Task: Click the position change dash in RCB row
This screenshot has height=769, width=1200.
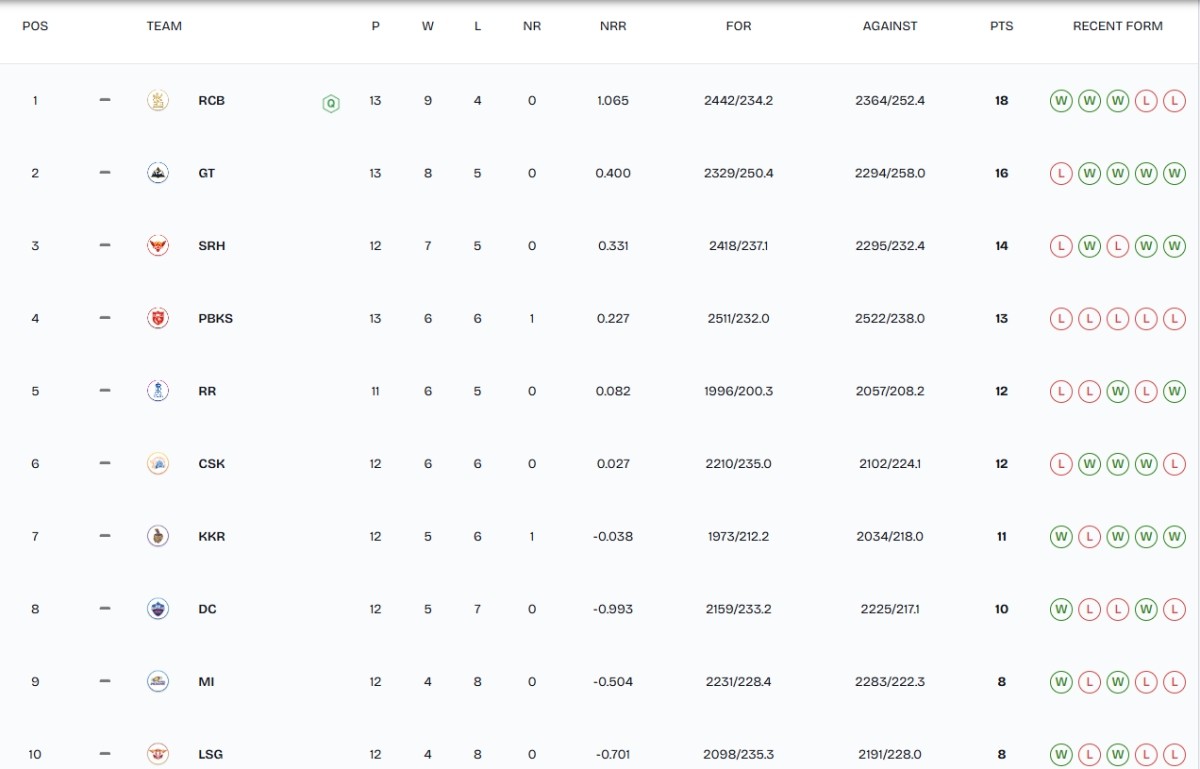Action: (105, 100)
